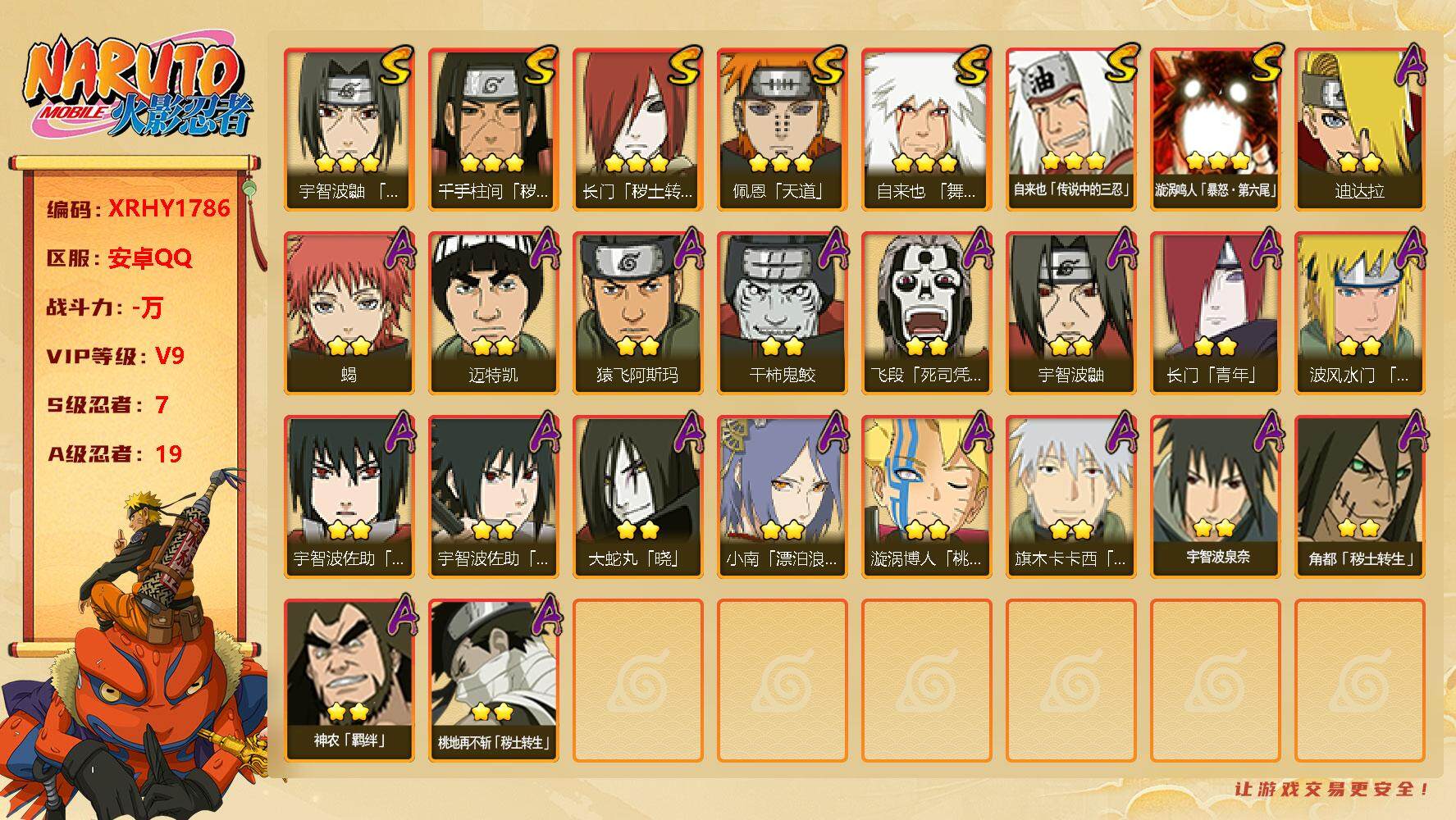Select the 迈特凯 Might Guy card
Screen dimensions: 1456x820
(493, 312)
